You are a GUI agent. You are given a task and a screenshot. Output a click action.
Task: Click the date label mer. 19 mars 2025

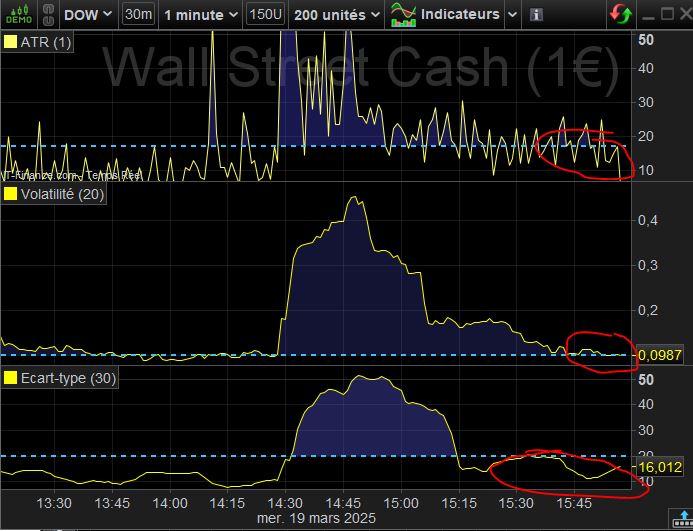[316, 518]
